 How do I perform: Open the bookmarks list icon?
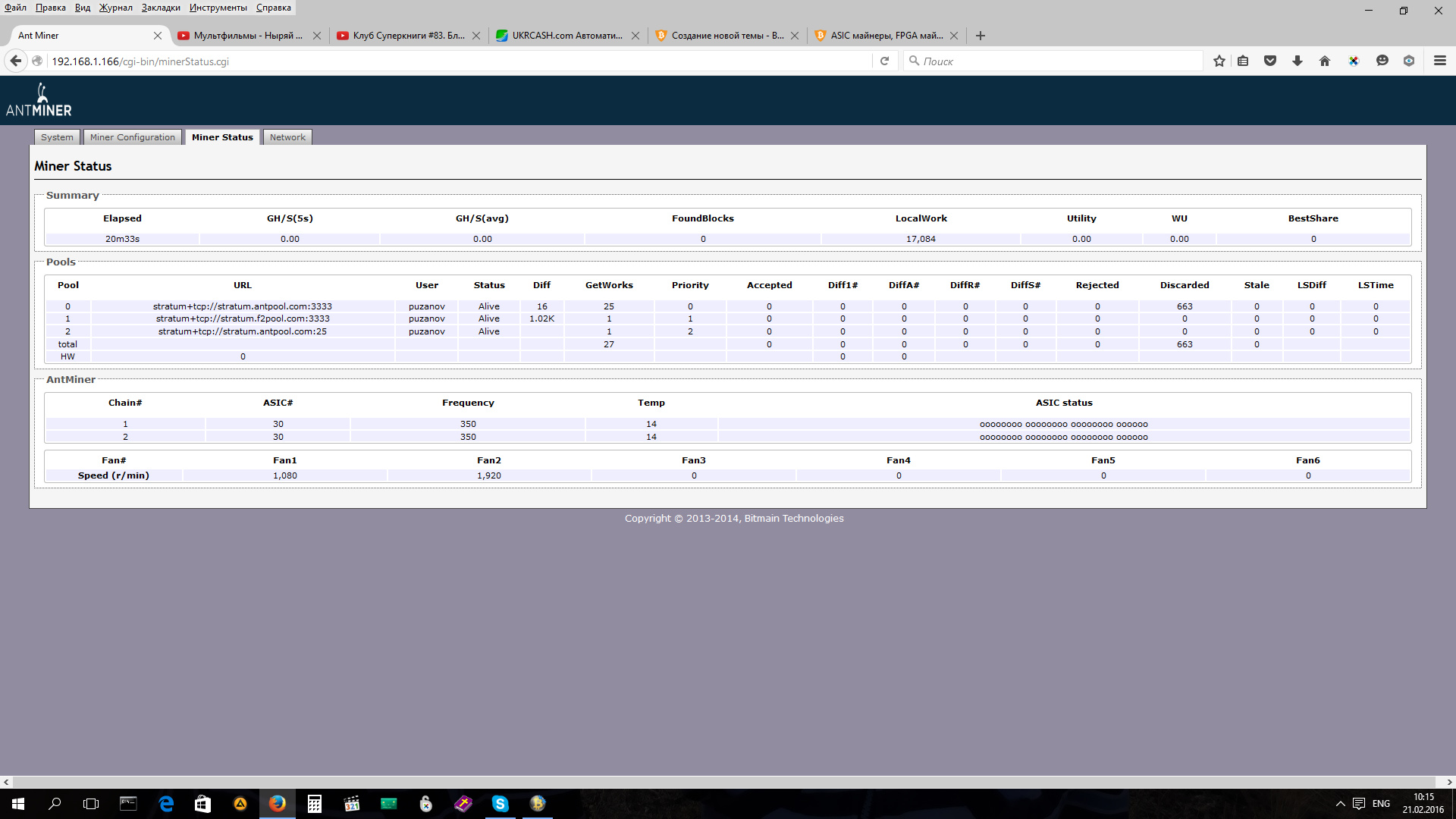point(1243,61)
